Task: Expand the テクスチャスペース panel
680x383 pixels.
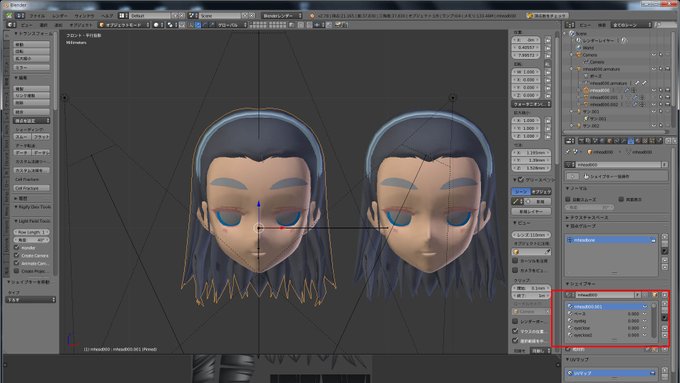Action: [587, 218]
